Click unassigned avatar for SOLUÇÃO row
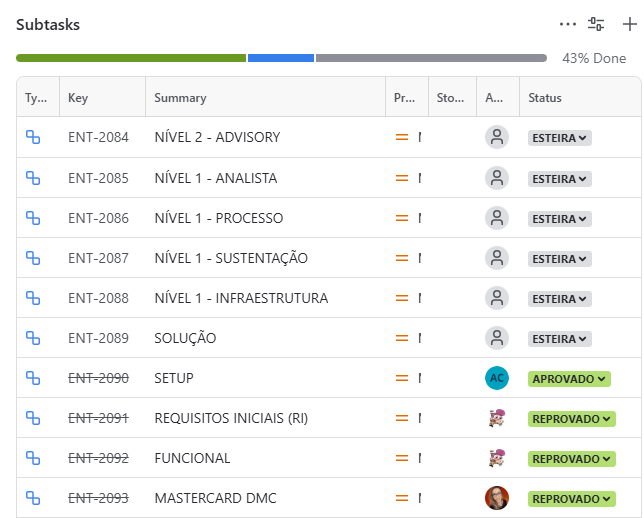 (497, 338)
